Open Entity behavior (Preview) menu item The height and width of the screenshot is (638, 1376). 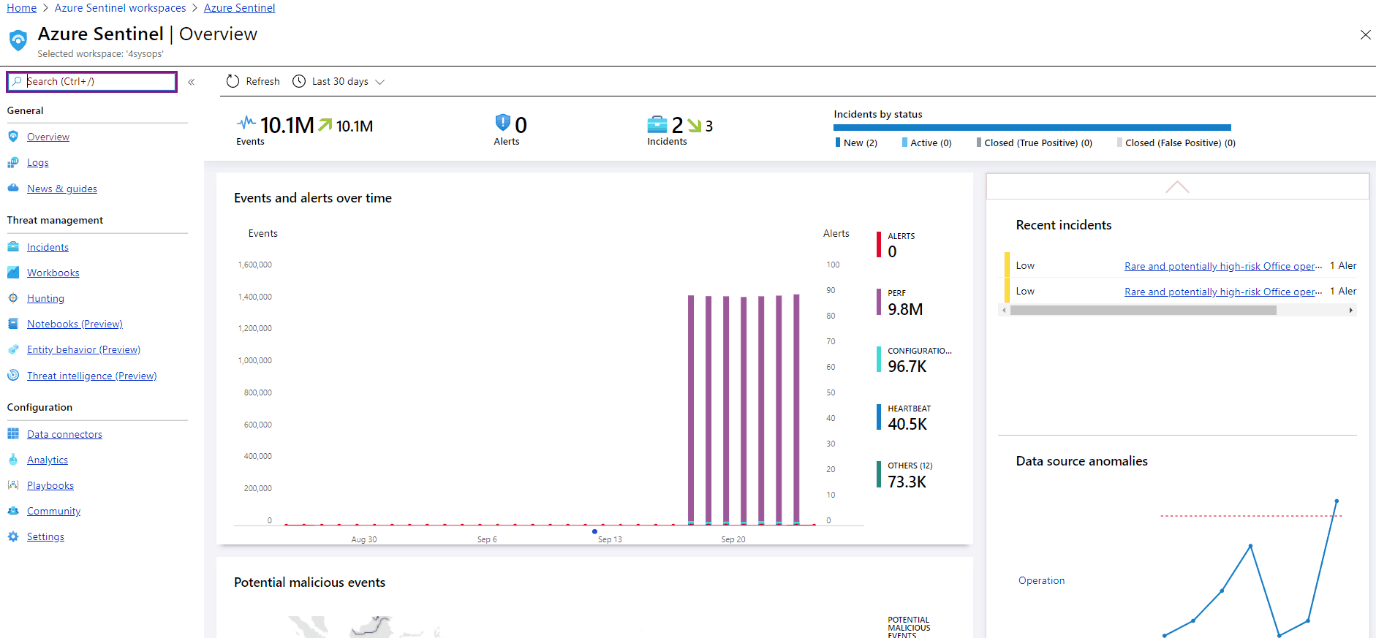84,350
